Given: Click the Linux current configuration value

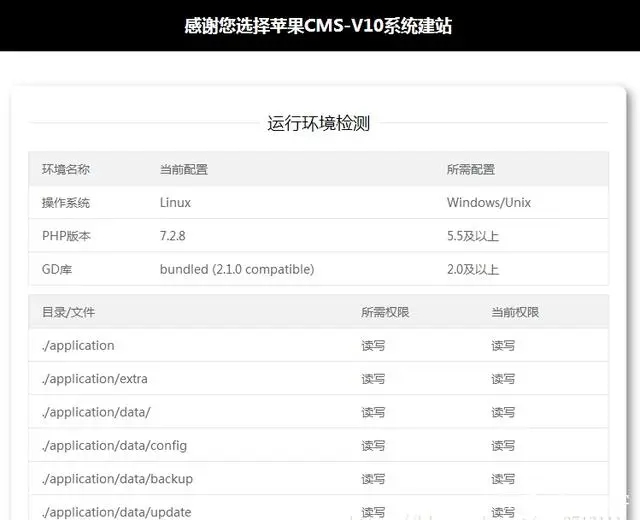Looking at the screenshot, I should (175, 202).
